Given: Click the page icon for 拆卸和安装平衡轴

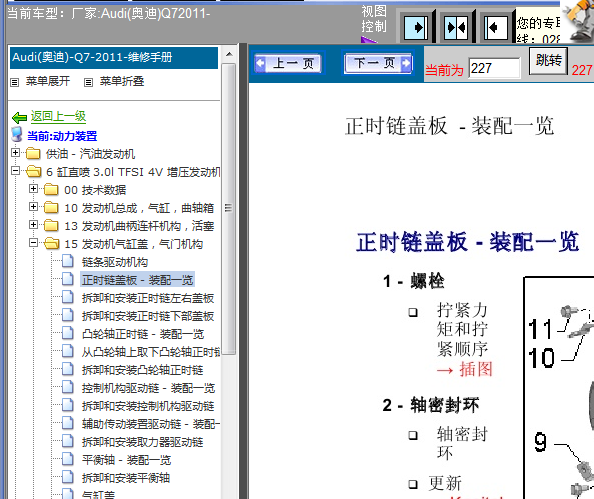Looking at the screenshot, I should [68, 477].
